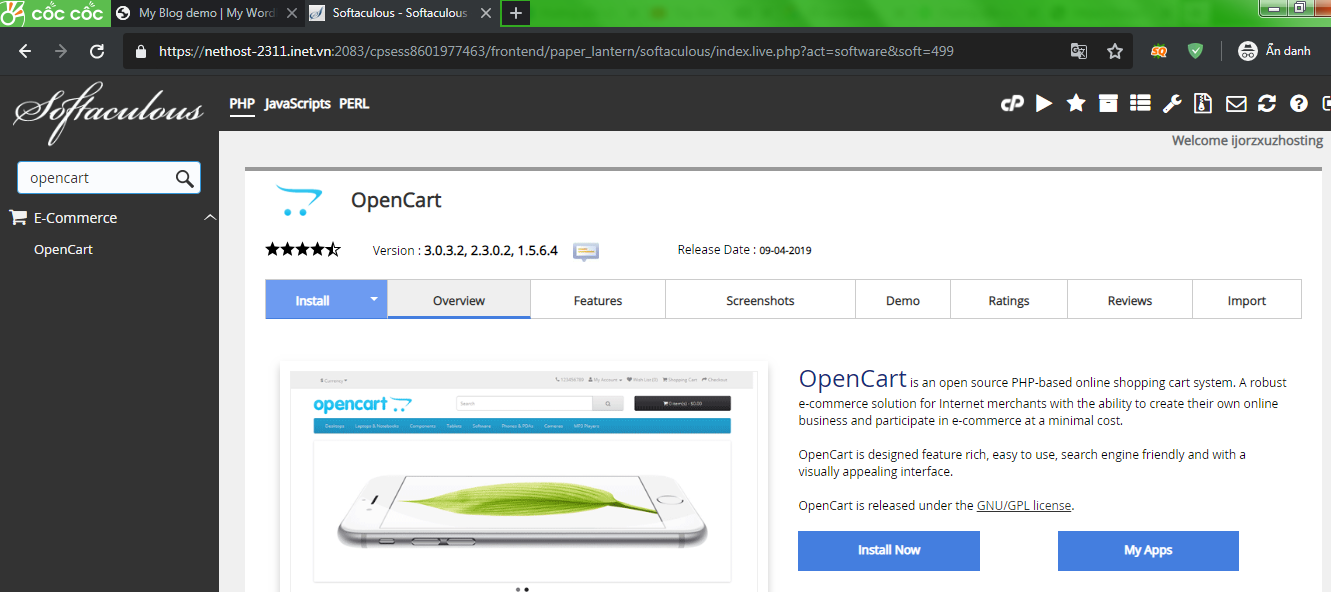Switch to the Overview tab

[x=459, y=300]
